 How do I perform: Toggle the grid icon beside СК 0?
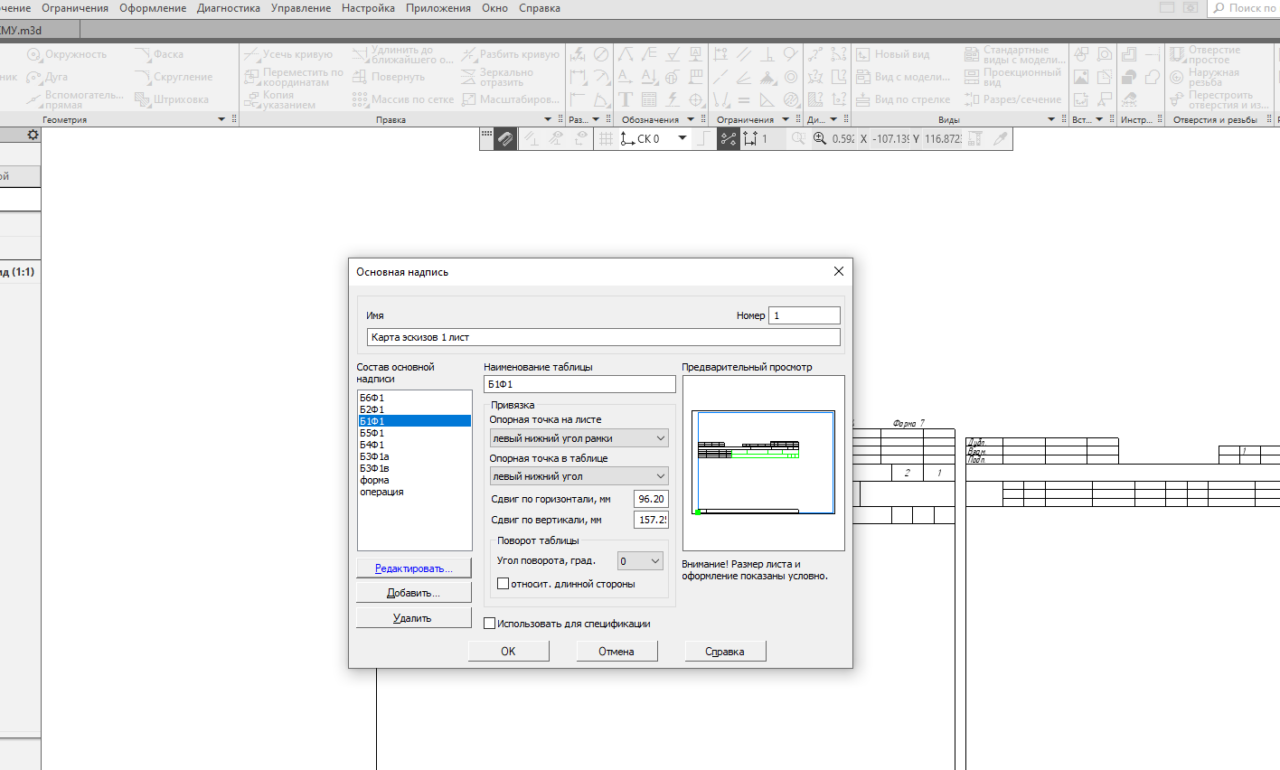click(606, 139)
